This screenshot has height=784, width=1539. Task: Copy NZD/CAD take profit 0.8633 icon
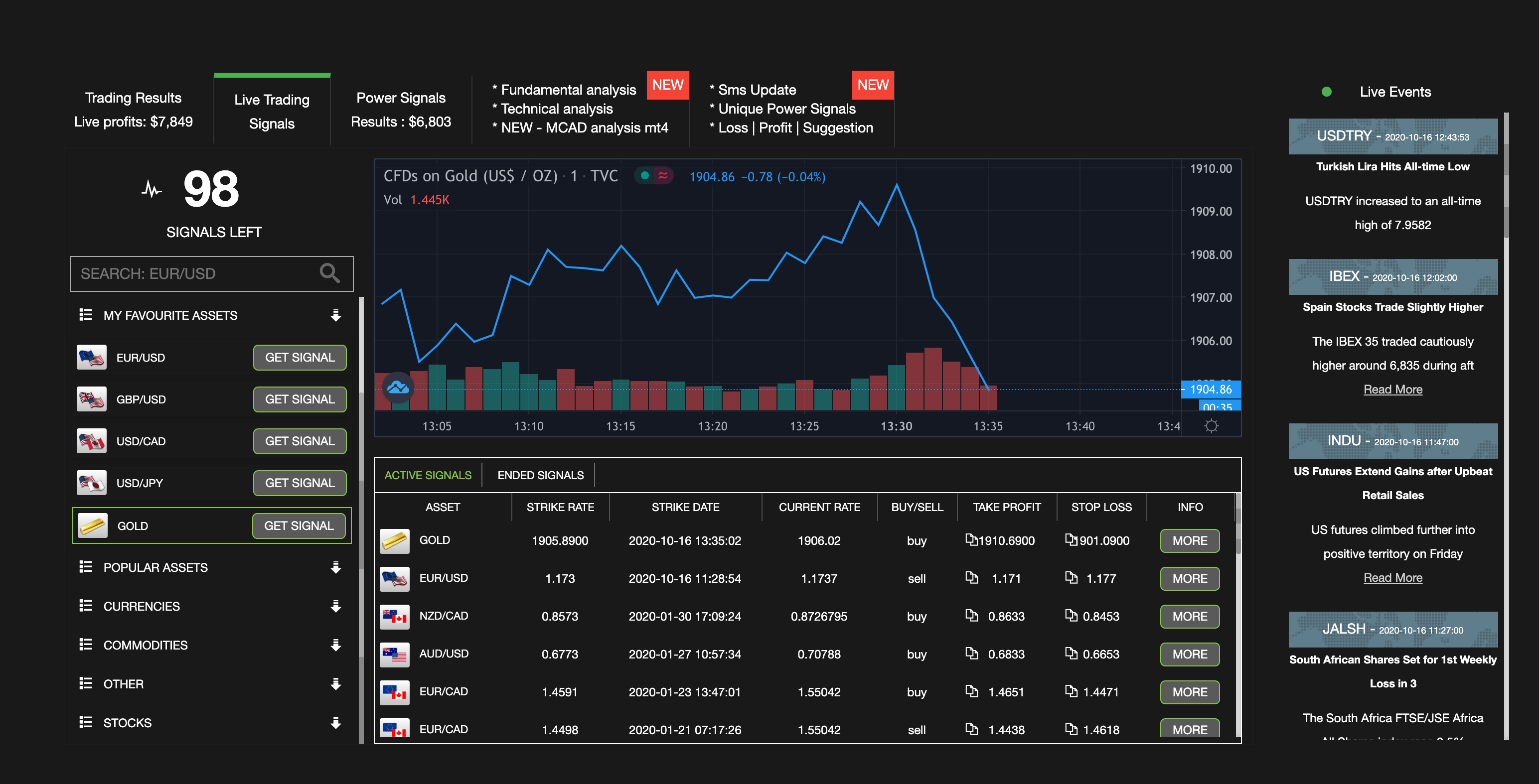coord(971,615)
